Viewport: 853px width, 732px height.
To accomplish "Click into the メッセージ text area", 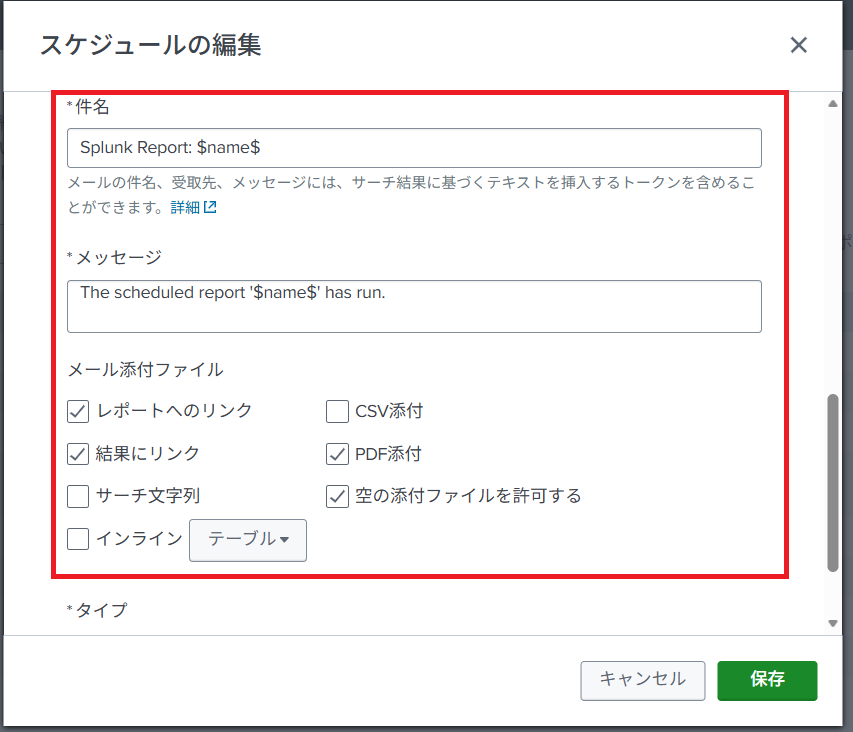I will (414, 306).
